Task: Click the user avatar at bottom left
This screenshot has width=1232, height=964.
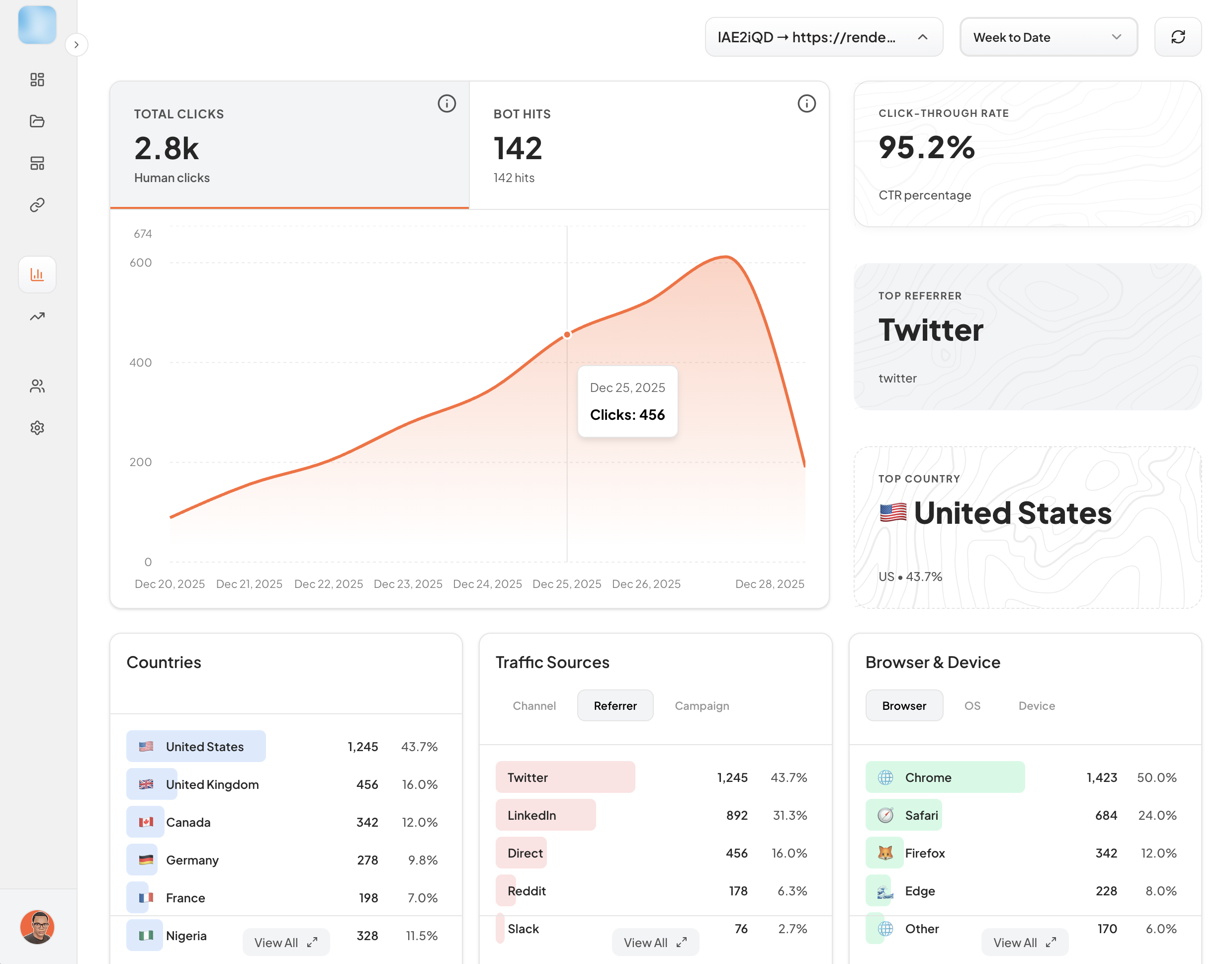Action: tap(37, 927)
